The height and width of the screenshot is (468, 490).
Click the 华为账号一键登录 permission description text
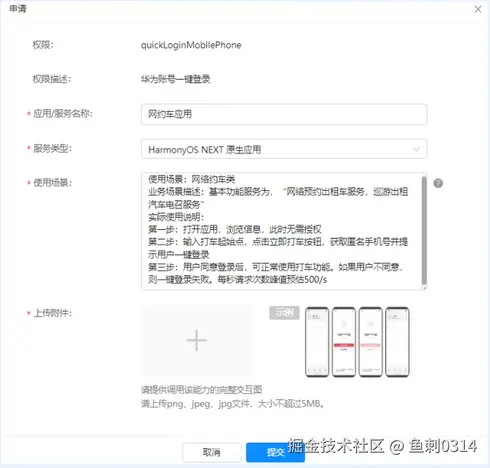click(x=175, y=79)
